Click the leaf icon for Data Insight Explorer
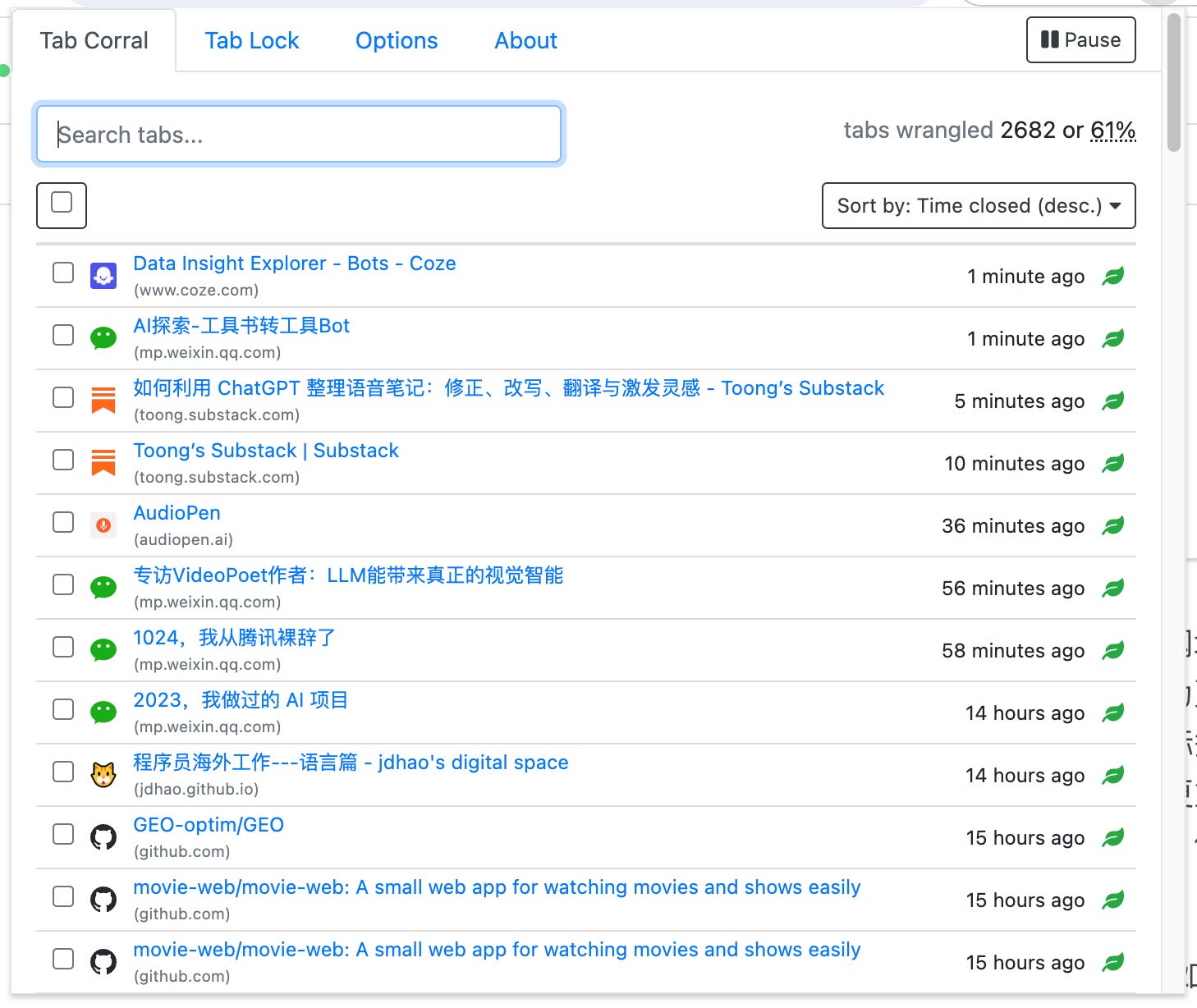 pos(1115,276)
